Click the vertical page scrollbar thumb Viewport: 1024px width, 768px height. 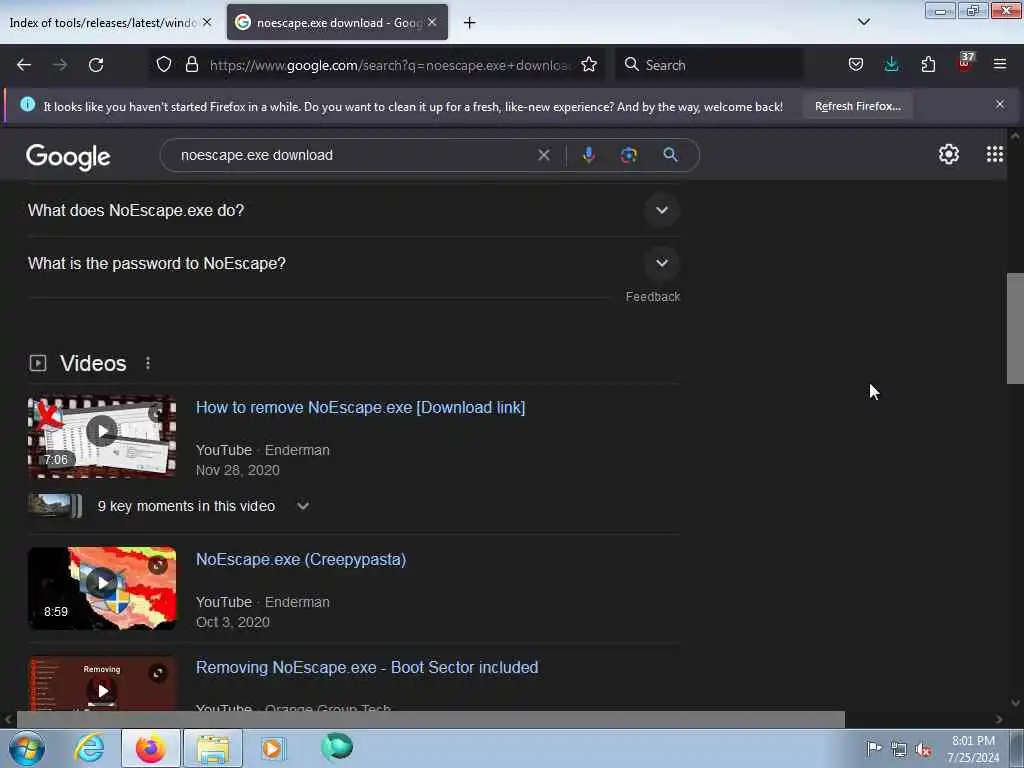tap(1015, 328)
